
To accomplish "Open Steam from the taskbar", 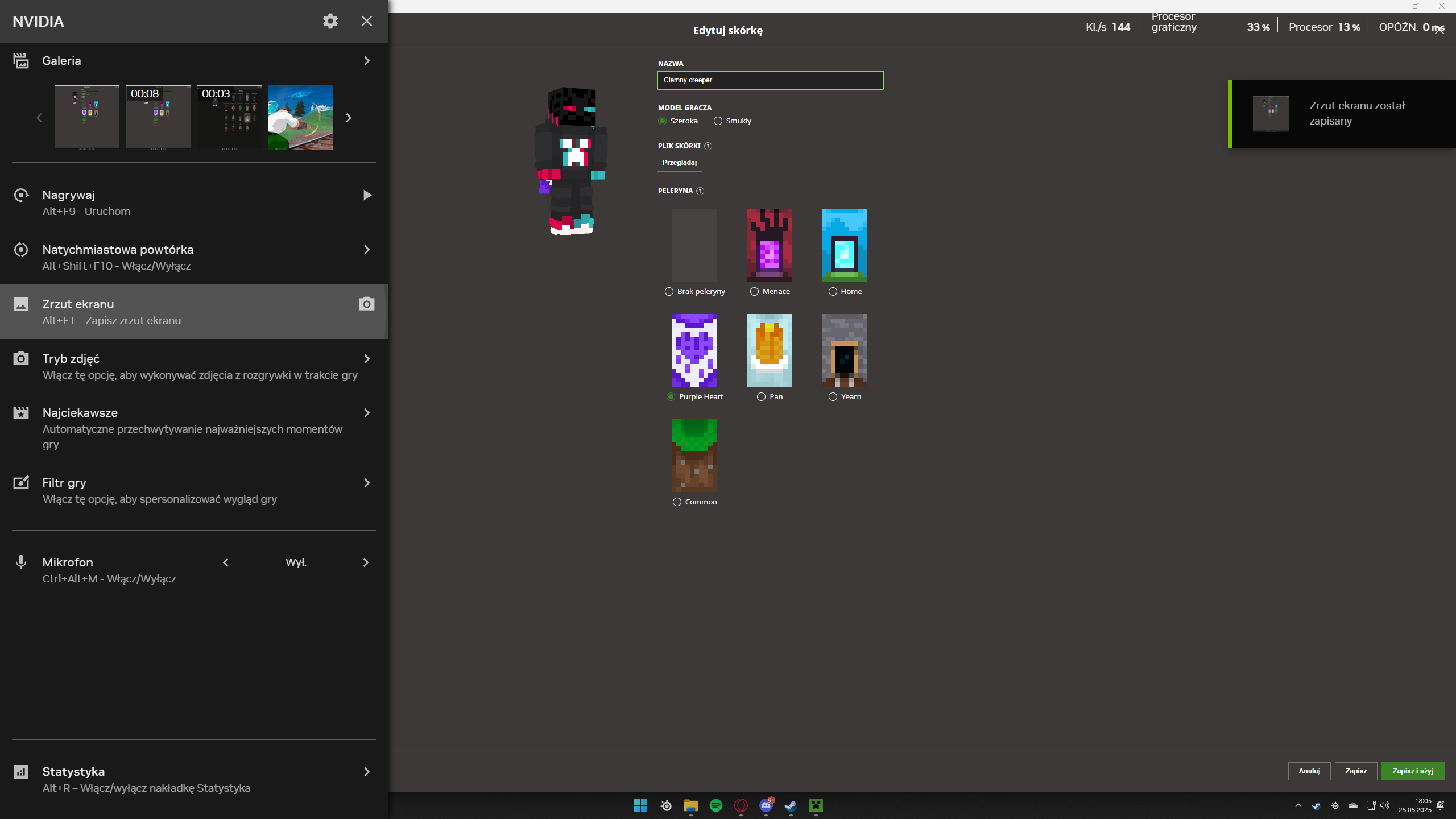I will 791,805.
